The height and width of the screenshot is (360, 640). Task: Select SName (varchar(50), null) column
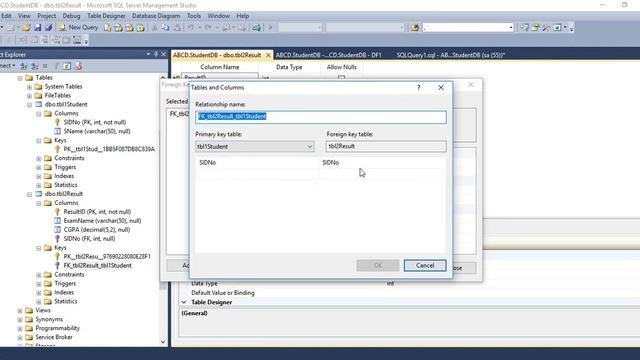pyautogui.click(x=97, y=131)
